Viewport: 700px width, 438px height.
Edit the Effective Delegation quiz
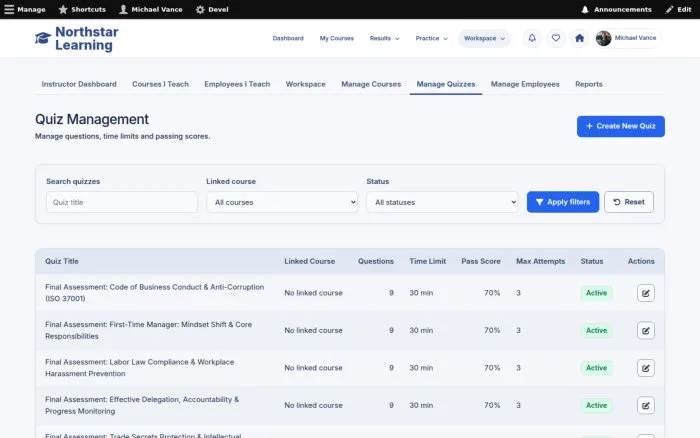click(646, 405)
